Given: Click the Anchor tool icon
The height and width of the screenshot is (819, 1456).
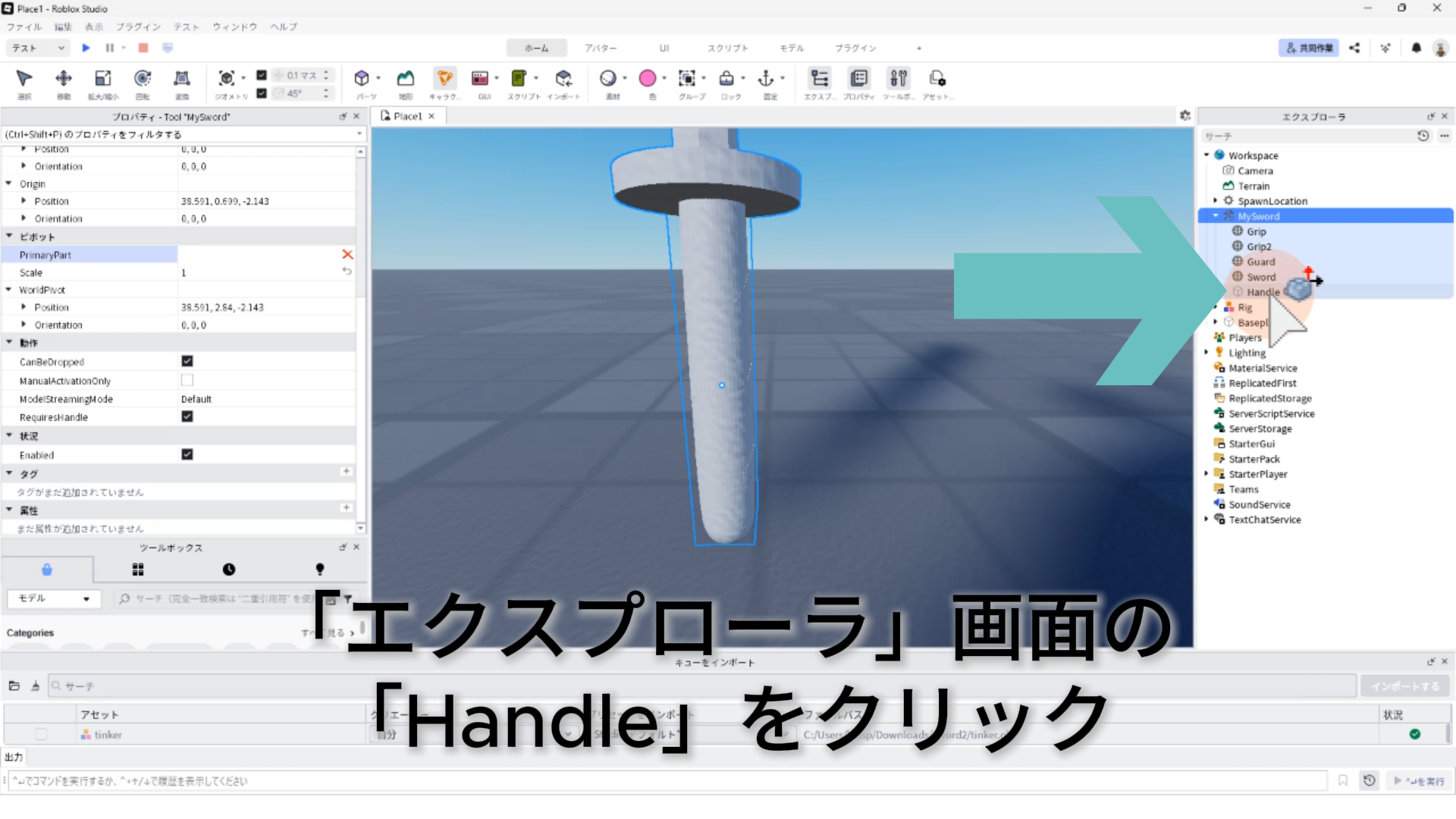Looking at the screenshot, I should click(x=766, y=79).
